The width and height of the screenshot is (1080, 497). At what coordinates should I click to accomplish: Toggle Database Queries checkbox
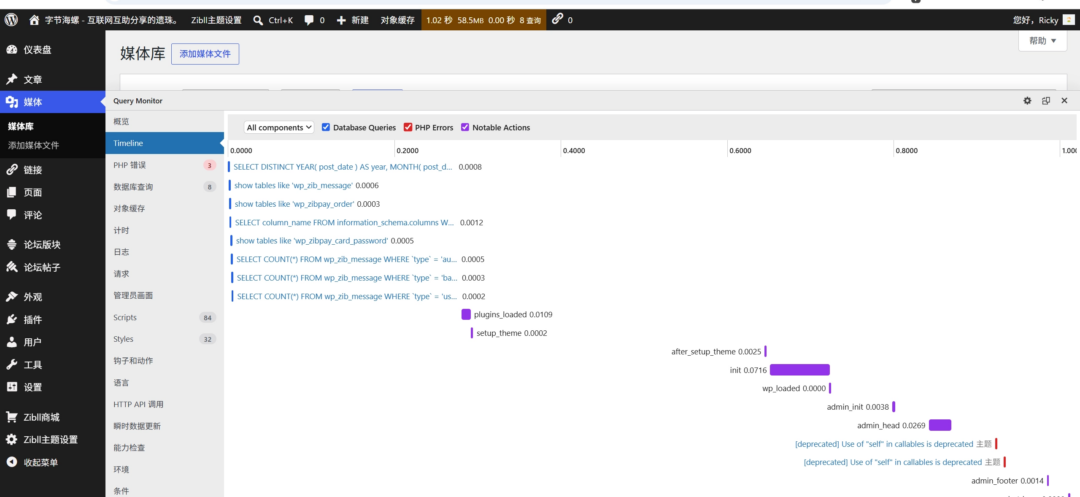[x=326, y=127]
